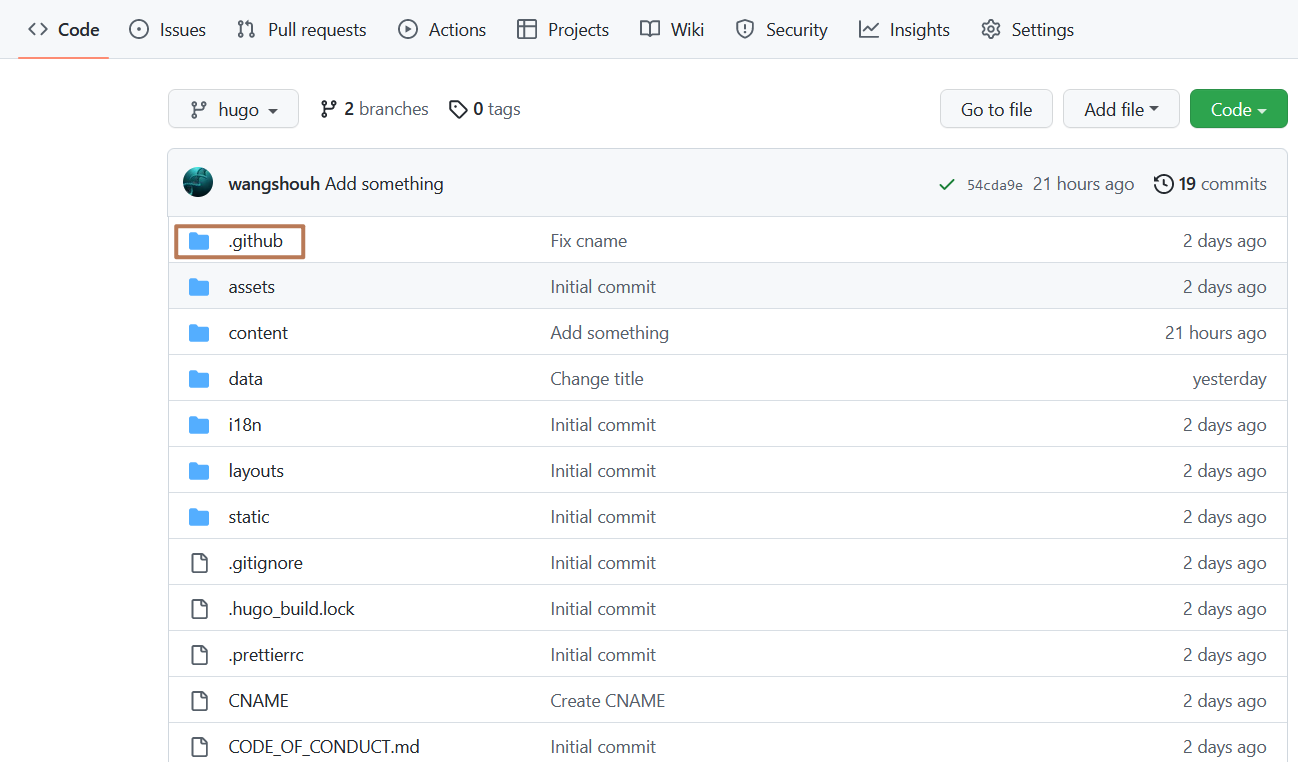
Task: Open wangshouh's profile avatar
Action: [x=197, y=183]
